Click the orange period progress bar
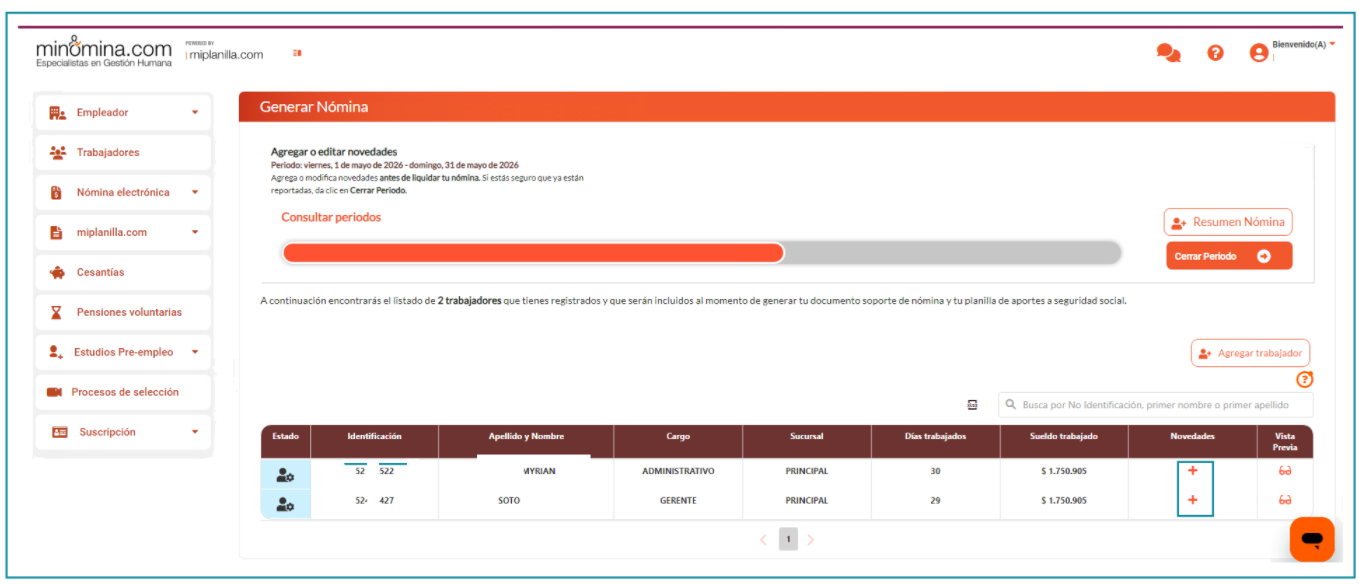The width and height of the screenshot is (1359, 585). (533, 253)
